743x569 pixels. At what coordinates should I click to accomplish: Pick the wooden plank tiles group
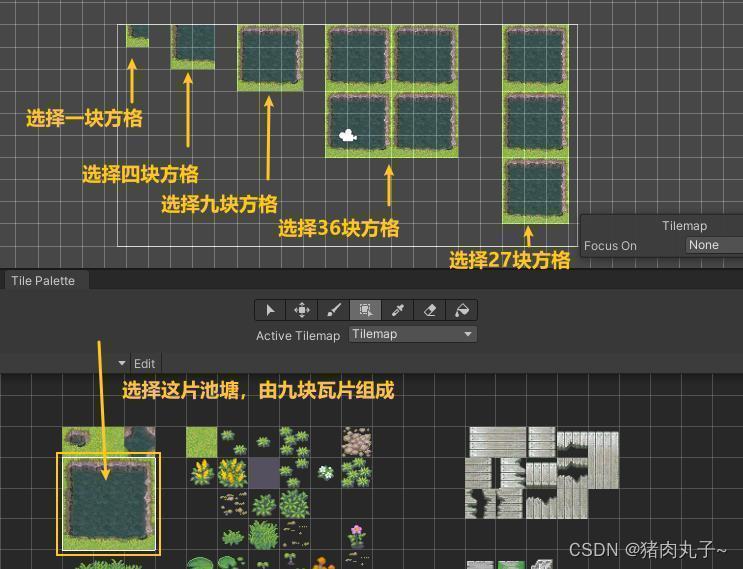[542, 472]
